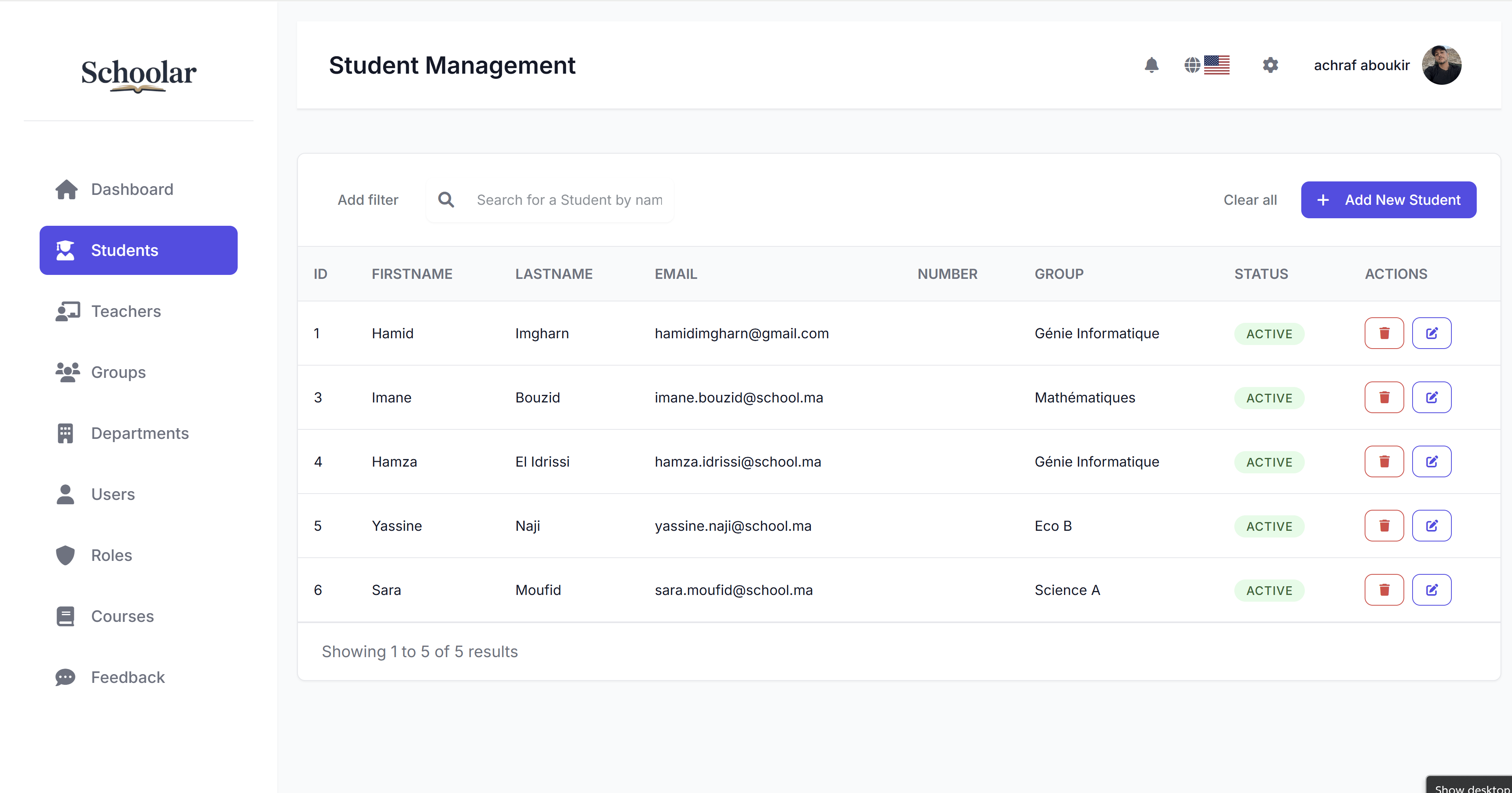Click FIRSTNAME column header
The height and width of the screenshot is (793, 1512).
[412, 274]
